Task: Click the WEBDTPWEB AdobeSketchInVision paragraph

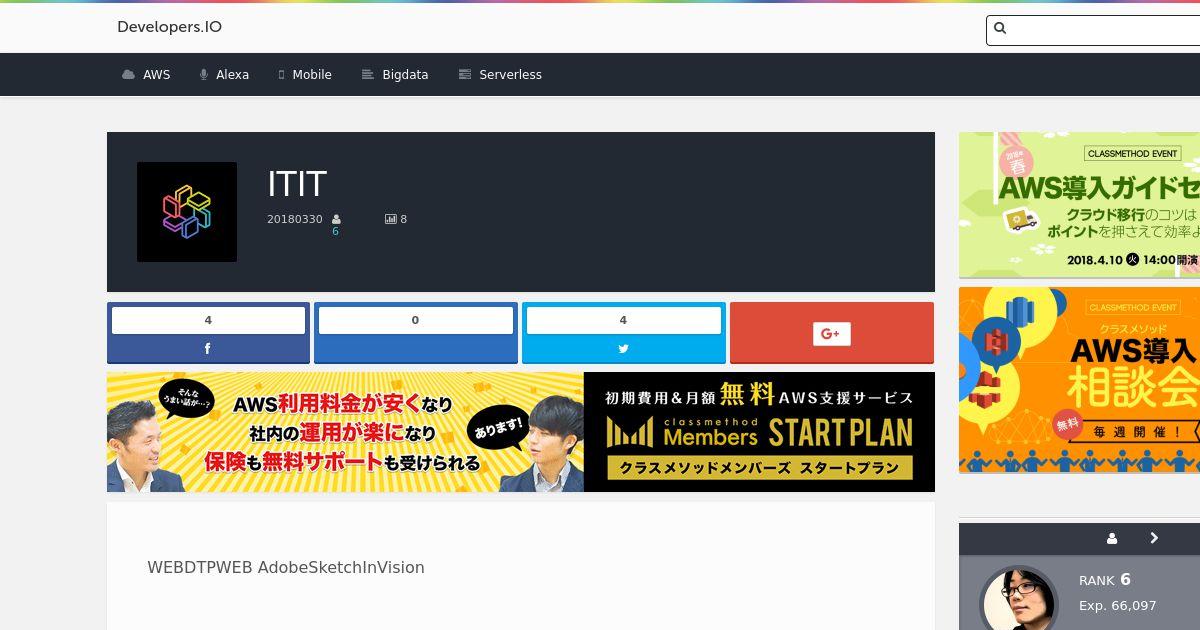Action: pos(286,567)
